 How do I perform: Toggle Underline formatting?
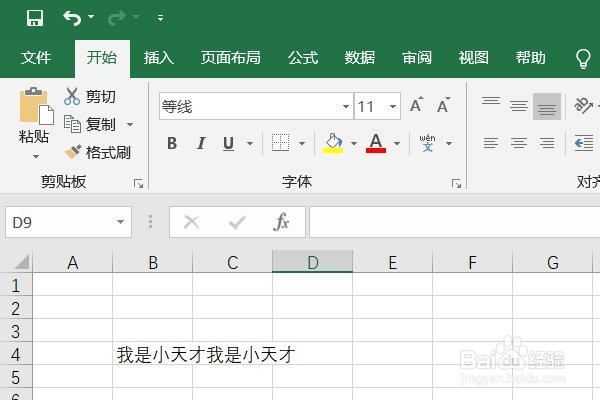(x=228, y=144)
